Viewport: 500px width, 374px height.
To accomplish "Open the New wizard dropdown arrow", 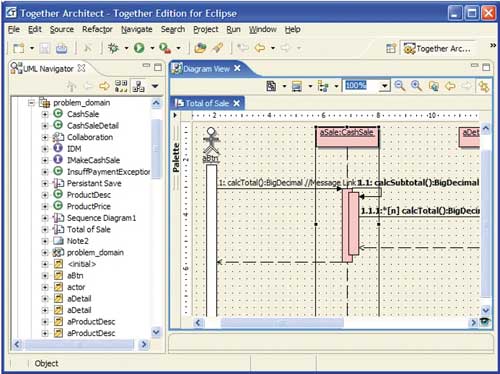I will click(x=32, y=49).
